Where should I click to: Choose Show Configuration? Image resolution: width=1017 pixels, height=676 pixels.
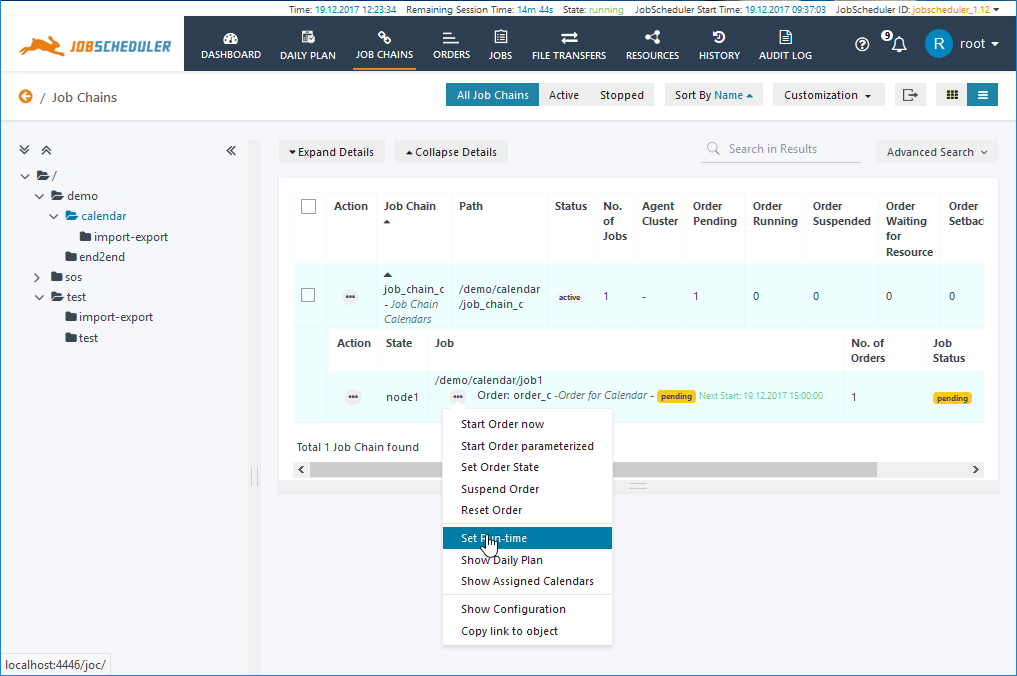[514, 609]
